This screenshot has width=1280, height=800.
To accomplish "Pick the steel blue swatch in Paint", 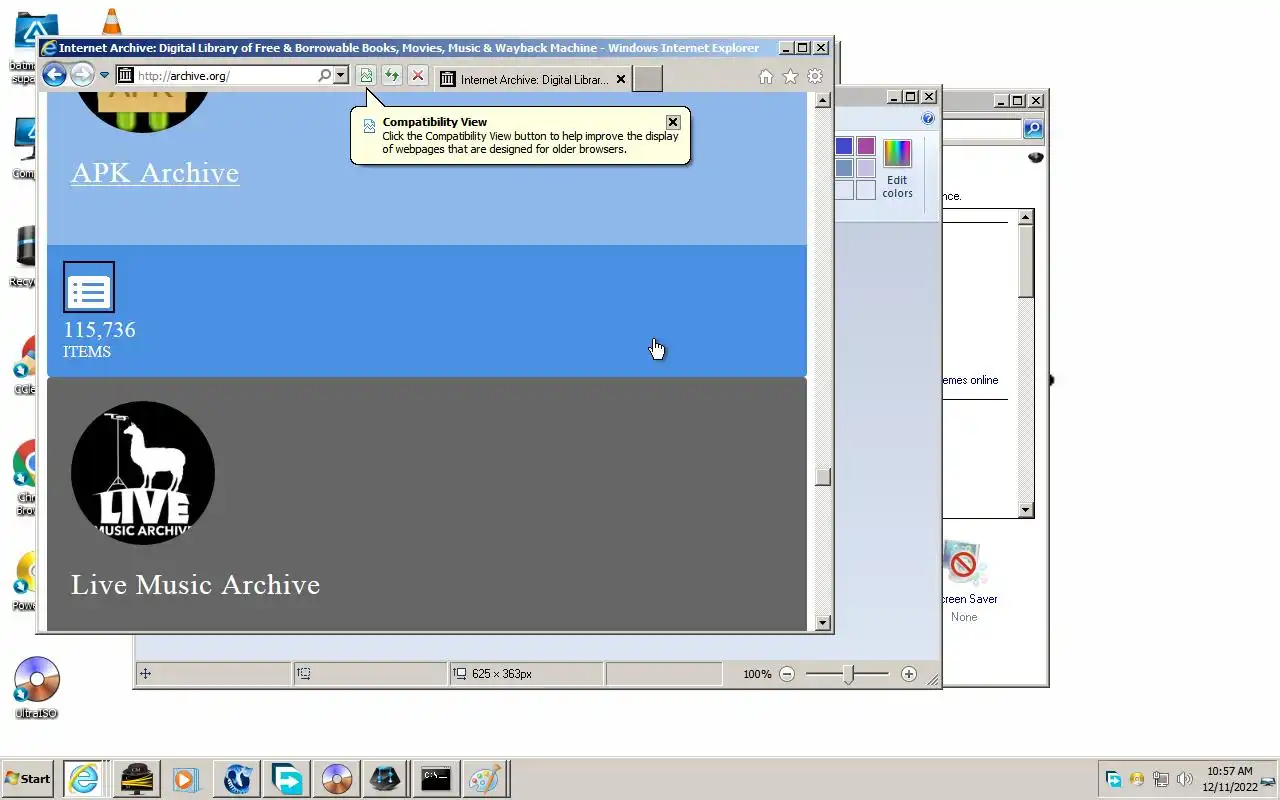I will [844, 168].
